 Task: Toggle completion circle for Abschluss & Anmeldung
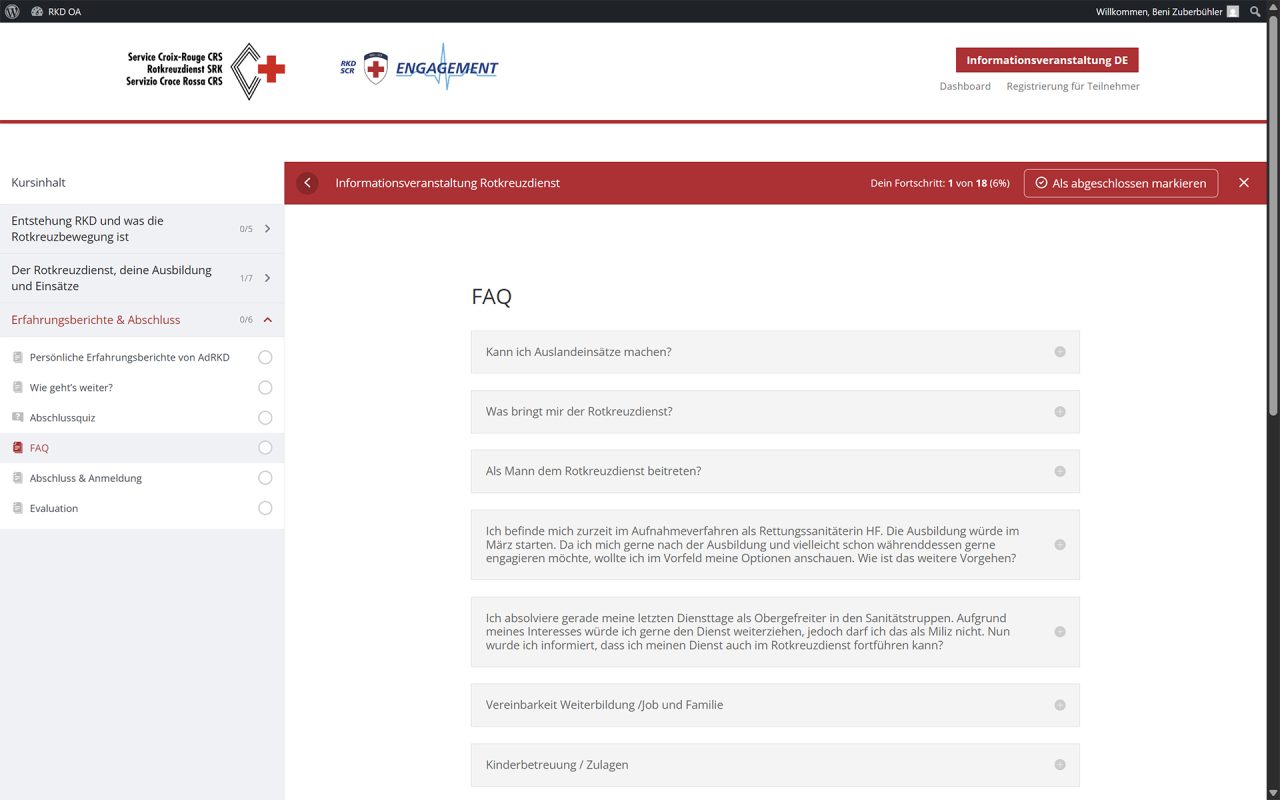click(x=265, y=478)
